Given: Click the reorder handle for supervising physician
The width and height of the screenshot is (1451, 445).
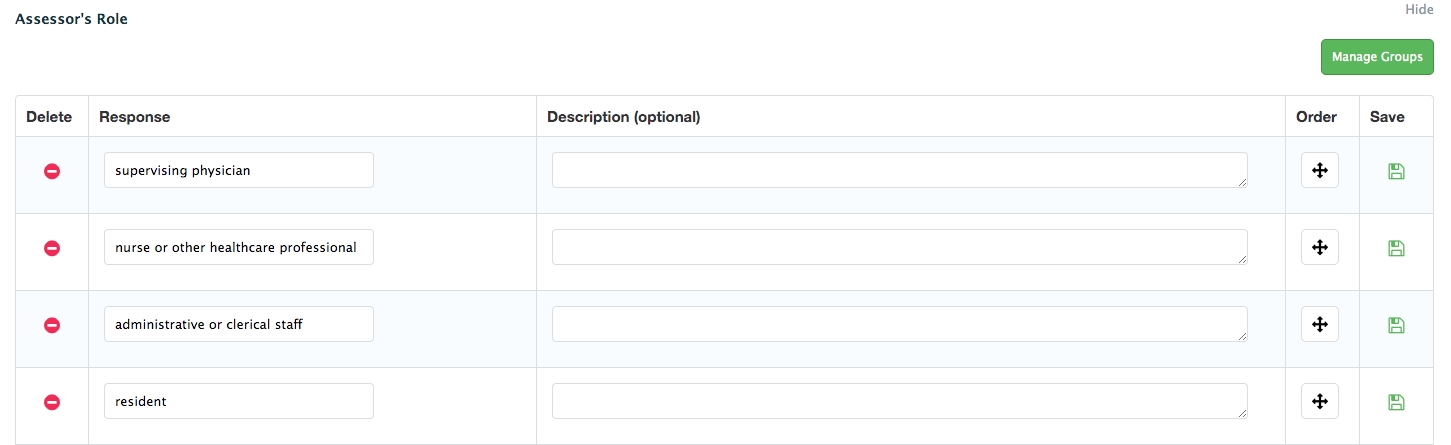Looking at the screenshot, I should [x=1319, y=171].
